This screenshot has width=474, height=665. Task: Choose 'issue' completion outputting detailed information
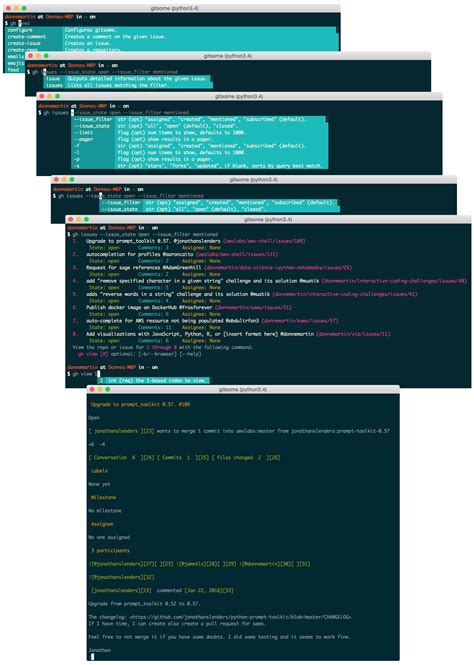coord(53,78)
